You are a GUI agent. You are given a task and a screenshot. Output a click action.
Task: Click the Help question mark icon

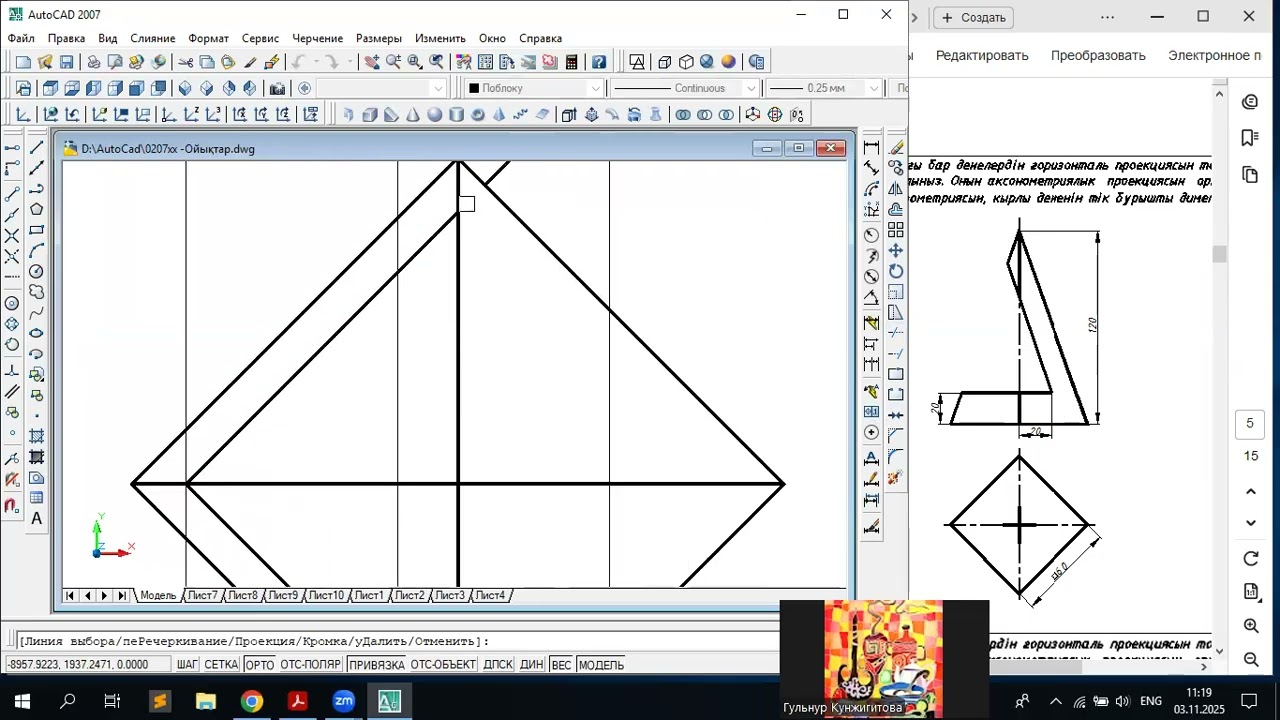(599, 62)
